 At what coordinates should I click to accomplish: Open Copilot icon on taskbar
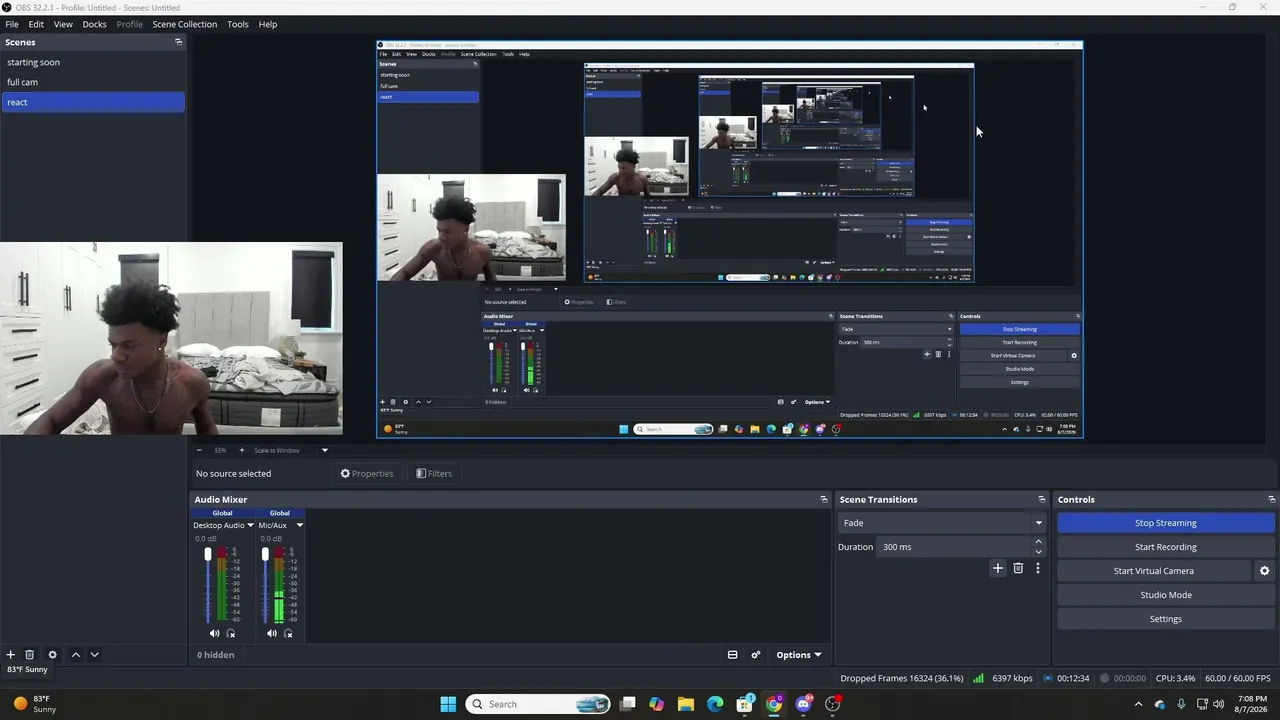tap(656, 704)
